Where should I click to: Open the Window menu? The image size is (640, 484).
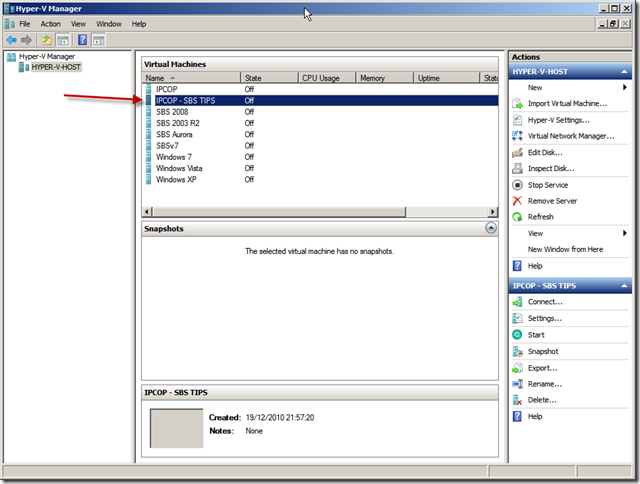coord(109,23)
